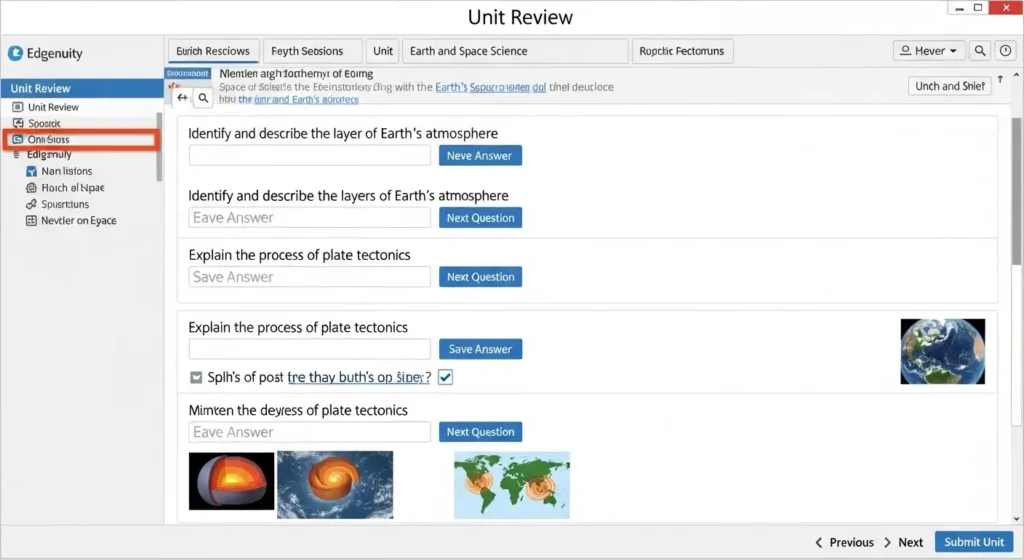Select the Unit tab

tap(383, 51)
